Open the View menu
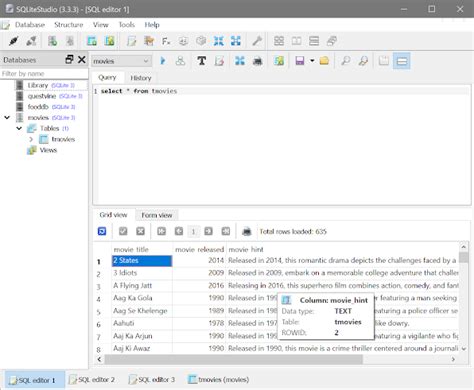The image size is (474, 390). click(x=100, y=25)
